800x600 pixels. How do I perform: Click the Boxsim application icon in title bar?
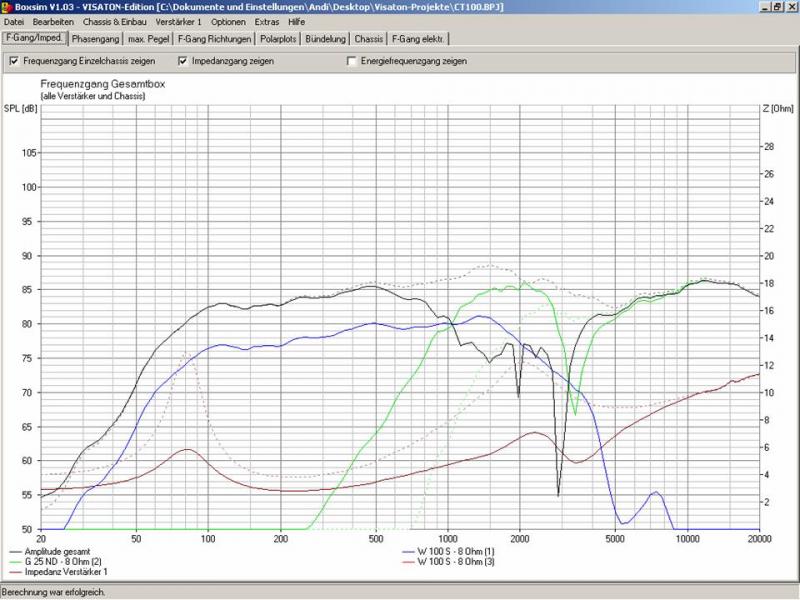(7, 7)
